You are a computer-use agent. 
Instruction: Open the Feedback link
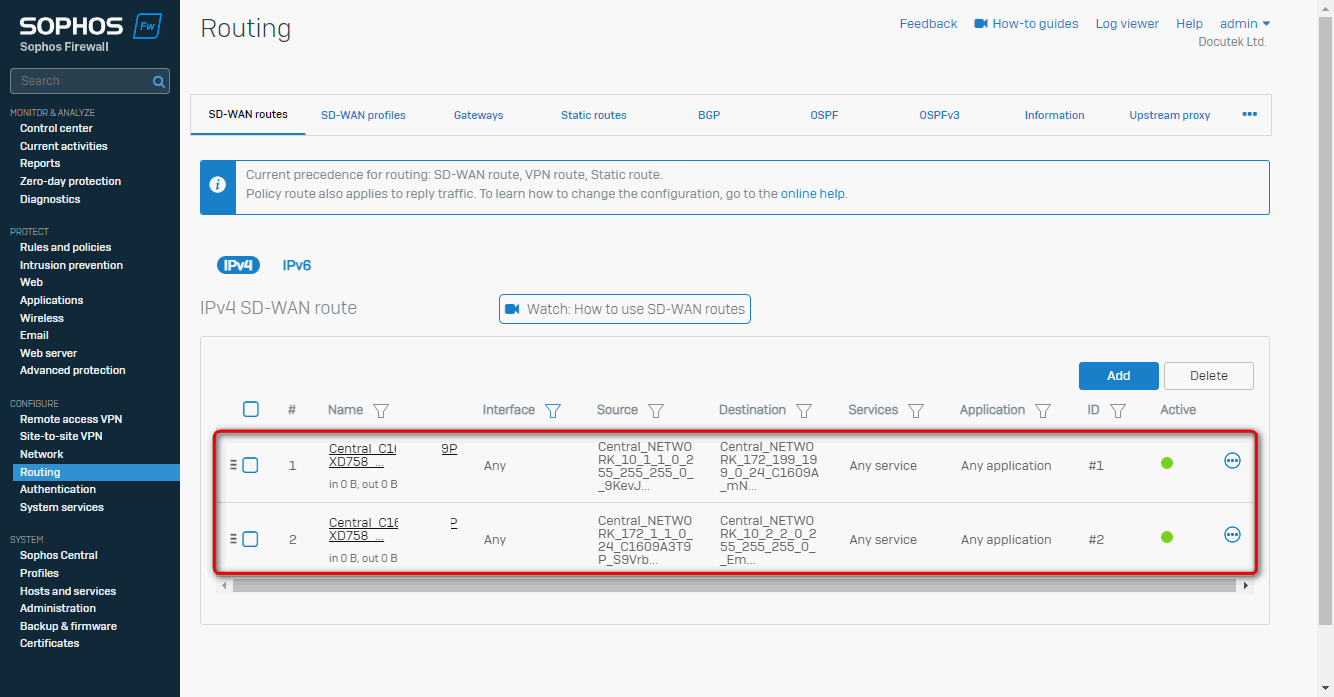click(928, 24)
